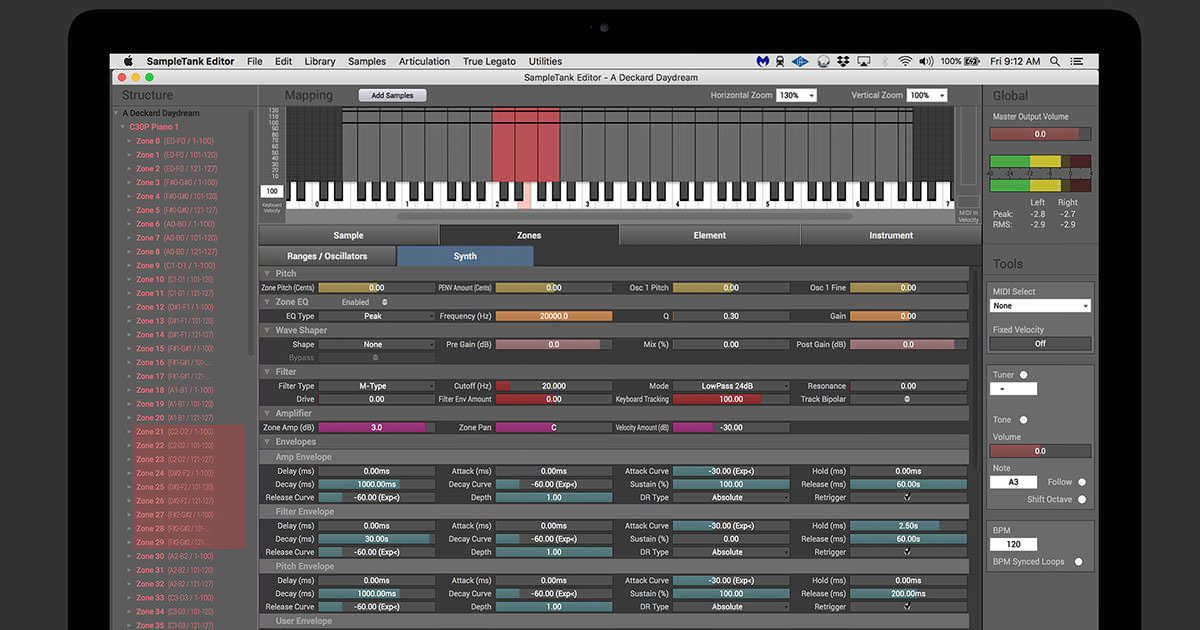
Task: Click the Tone indicator in Tools panel
Action: click(1023, 419)
